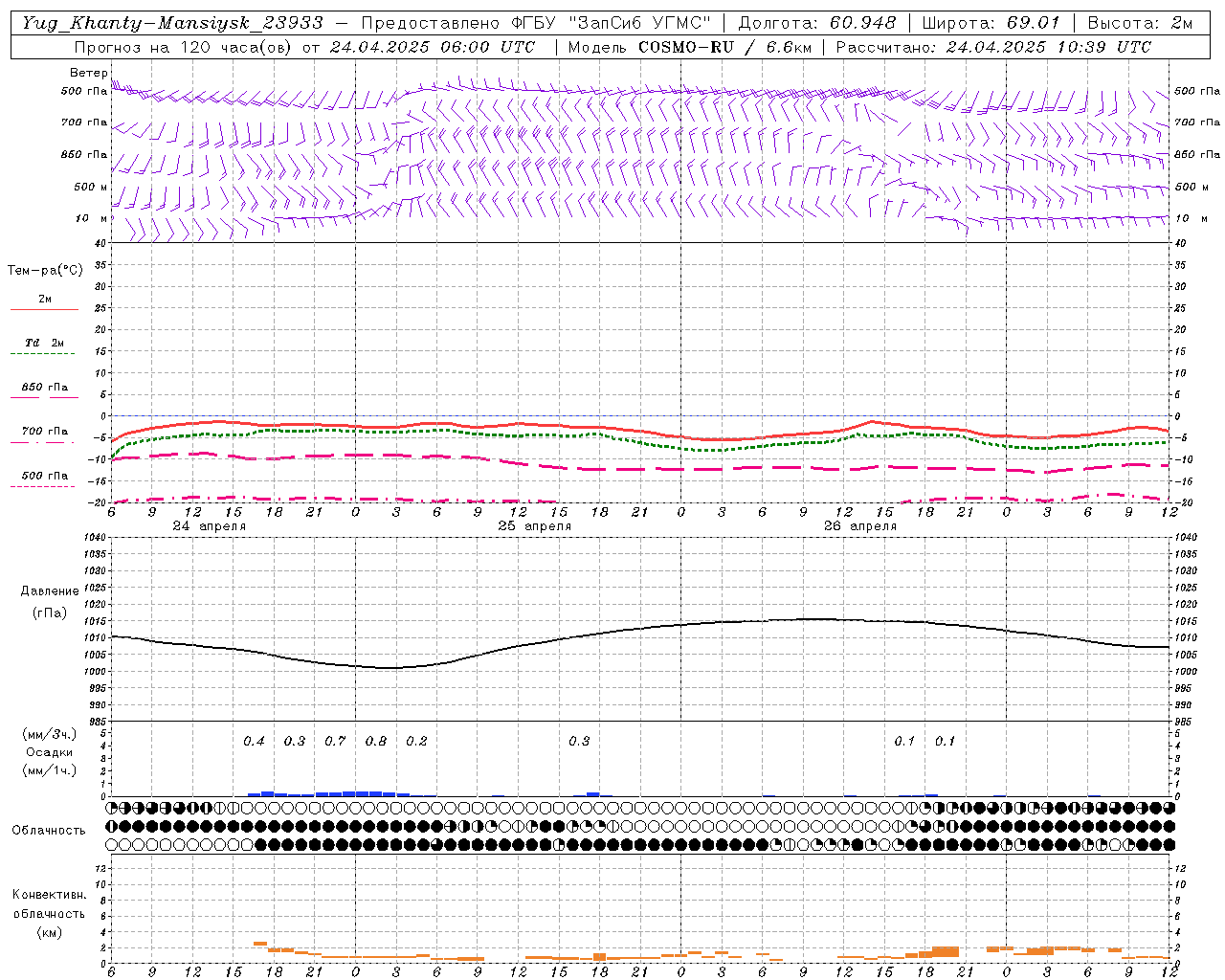Click the 700 гПа temperature legend entry
Image resolution: width=1225 pixels, height=980 pixels.
tap(45, 431)
